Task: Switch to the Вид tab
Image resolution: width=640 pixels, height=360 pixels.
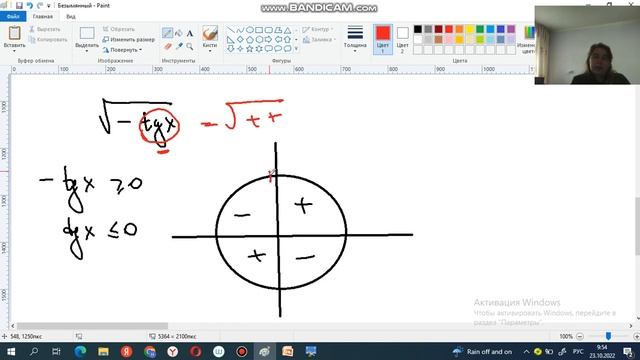Action: point(71,17)
